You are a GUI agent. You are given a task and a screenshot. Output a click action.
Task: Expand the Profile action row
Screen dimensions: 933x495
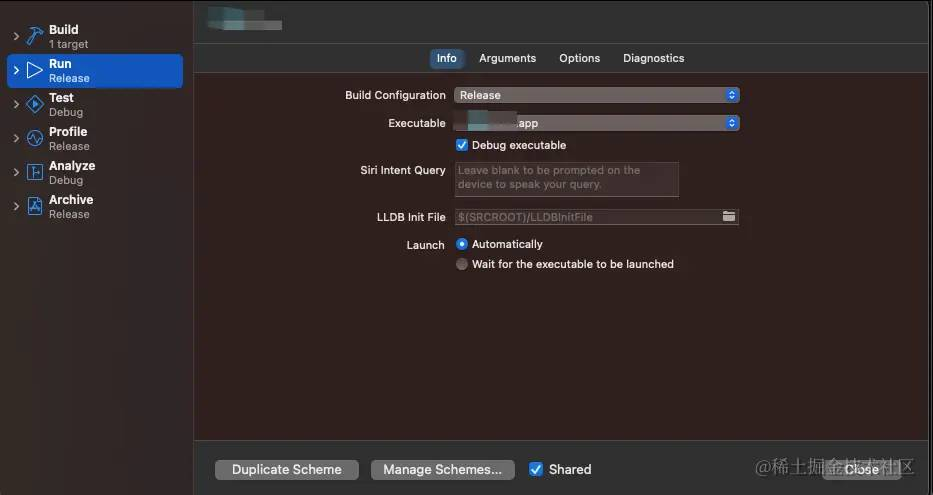point(16,138)
